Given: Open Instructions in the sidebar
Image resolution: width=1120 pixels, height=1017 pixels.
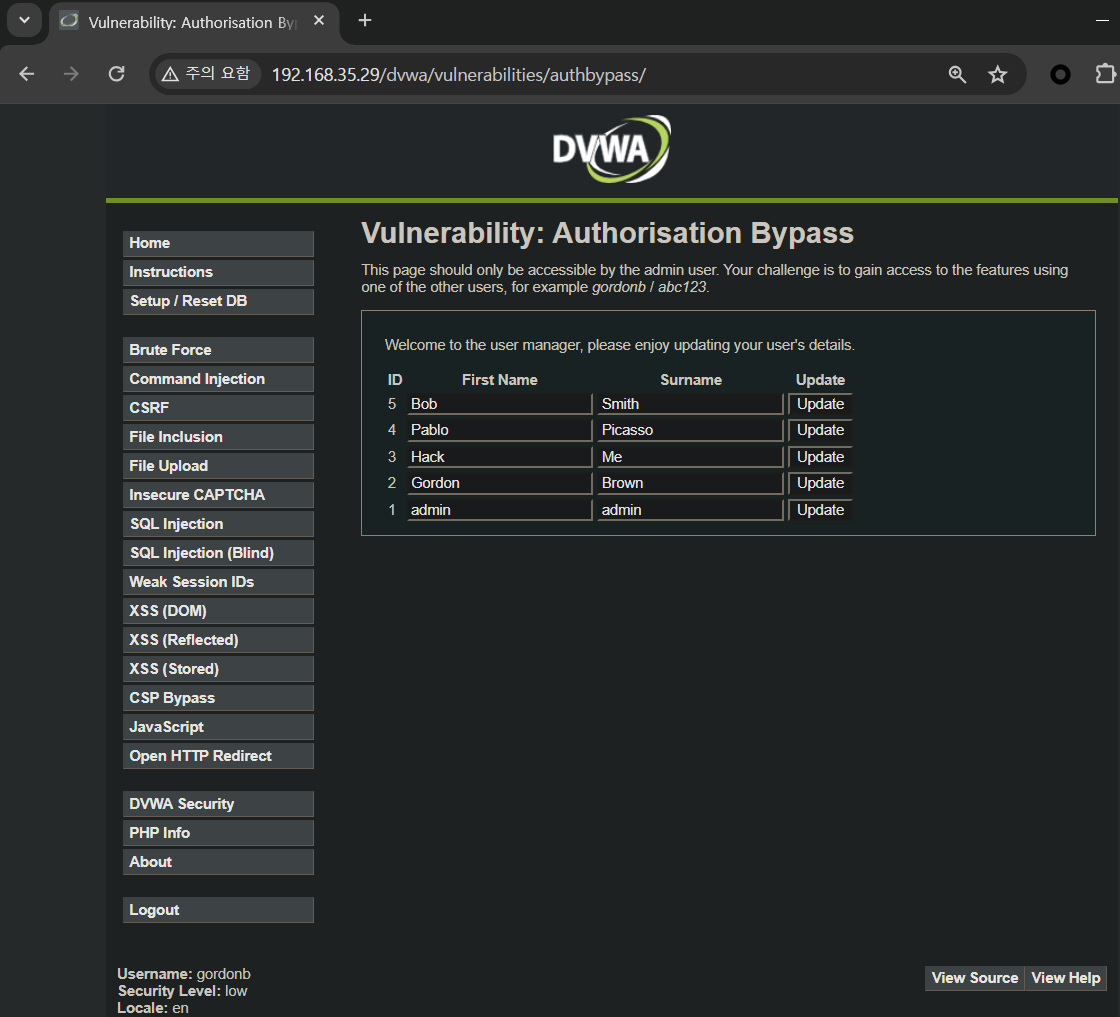Looking at the screenshot, I should 218,272.
